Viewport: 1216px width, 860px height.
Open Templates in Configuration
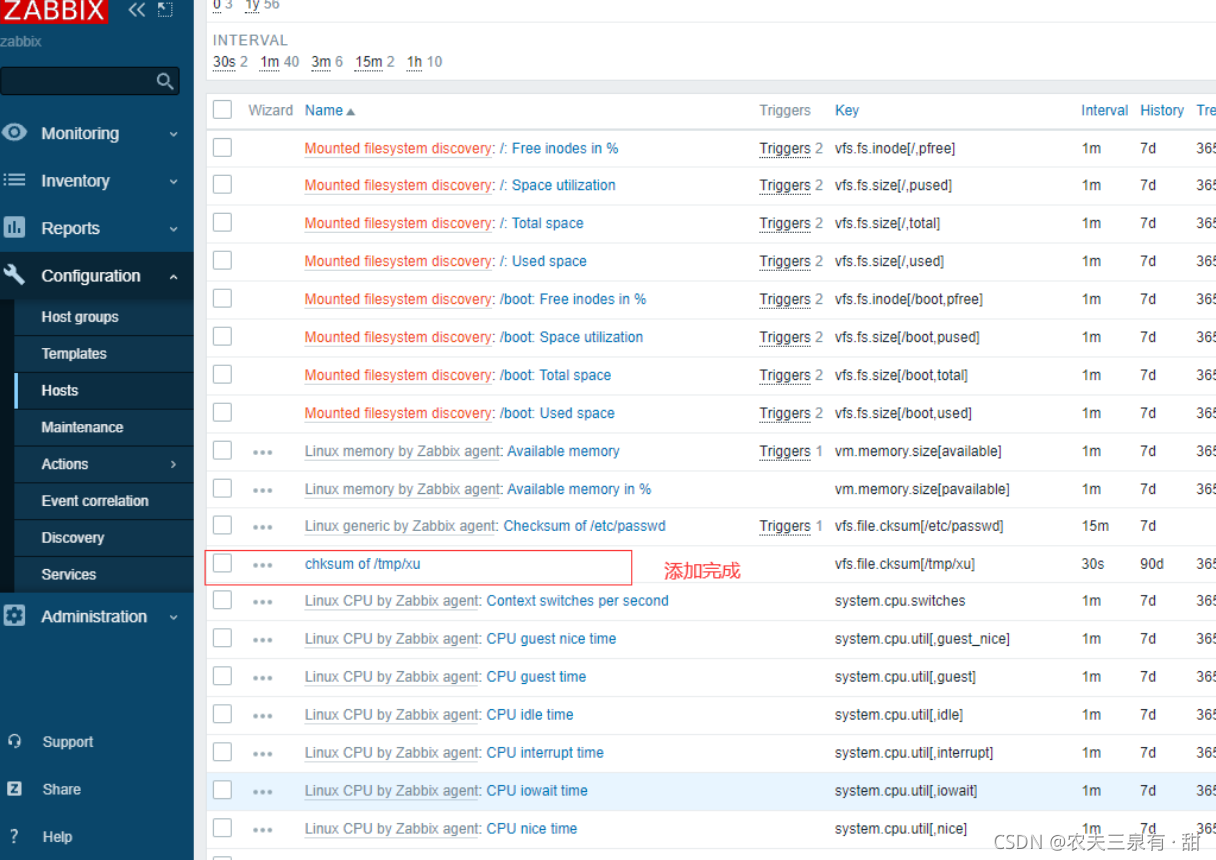point(74,353)
